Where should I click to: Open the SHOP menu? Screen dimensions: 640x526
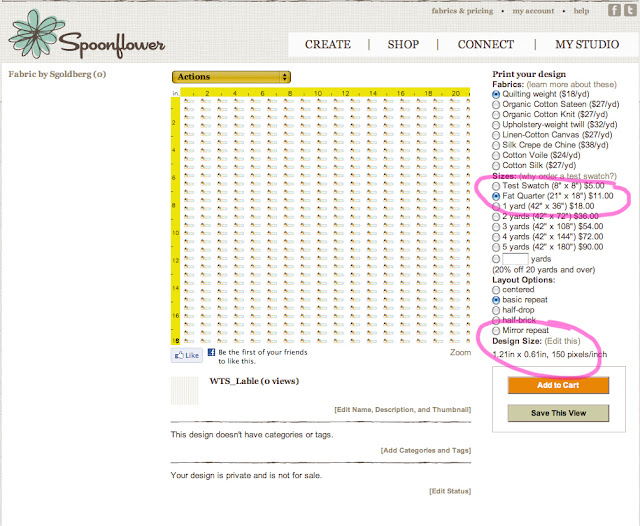[403, 44]
